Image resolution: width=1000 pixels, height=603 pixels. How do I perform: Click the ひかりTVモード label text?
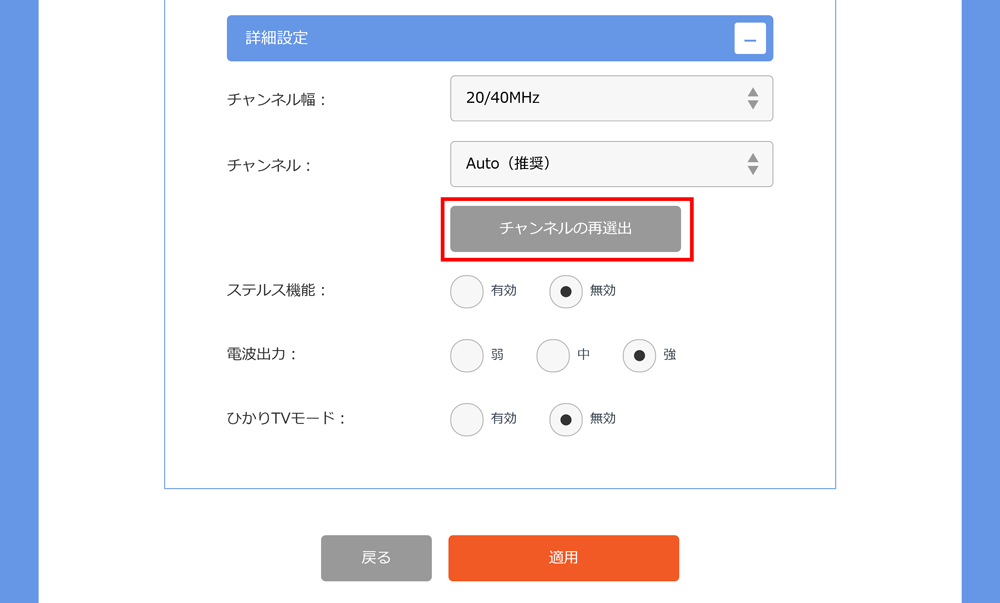tap(286, 419)
